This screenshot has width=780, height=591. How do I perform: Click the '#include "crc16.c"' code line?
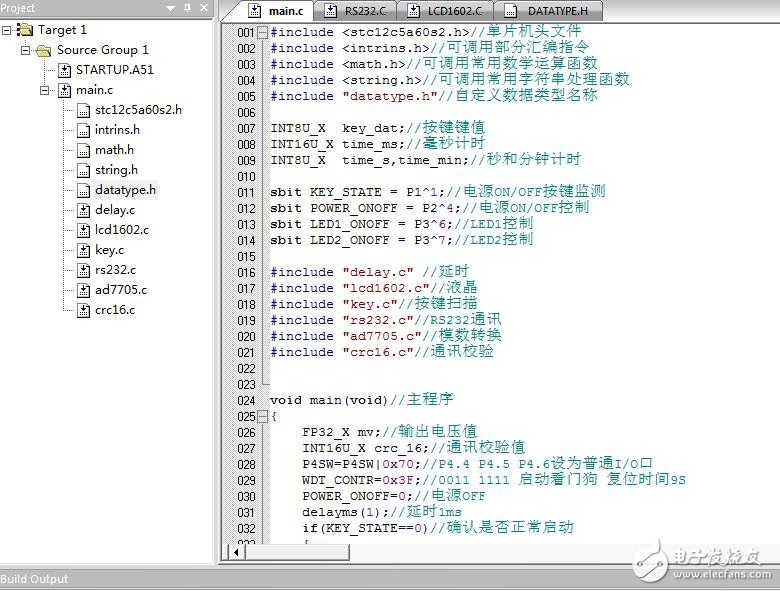coord(382,352)
